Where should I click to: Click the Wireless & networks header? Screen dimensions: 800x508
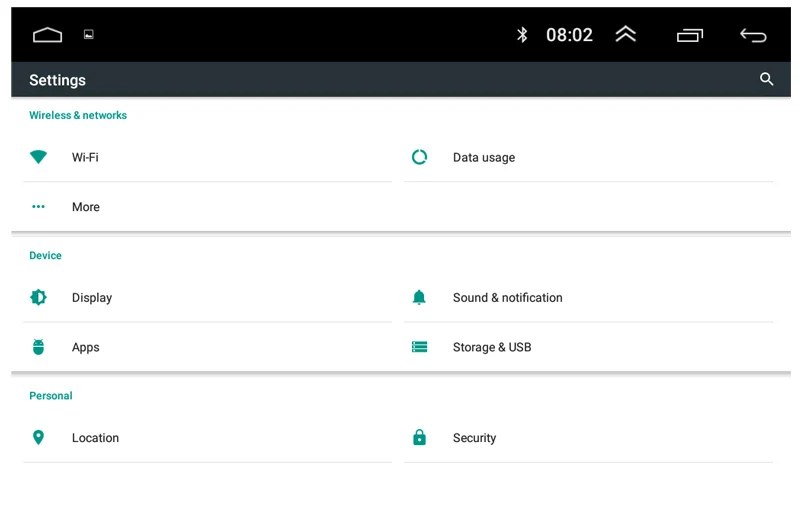(78, 115)
